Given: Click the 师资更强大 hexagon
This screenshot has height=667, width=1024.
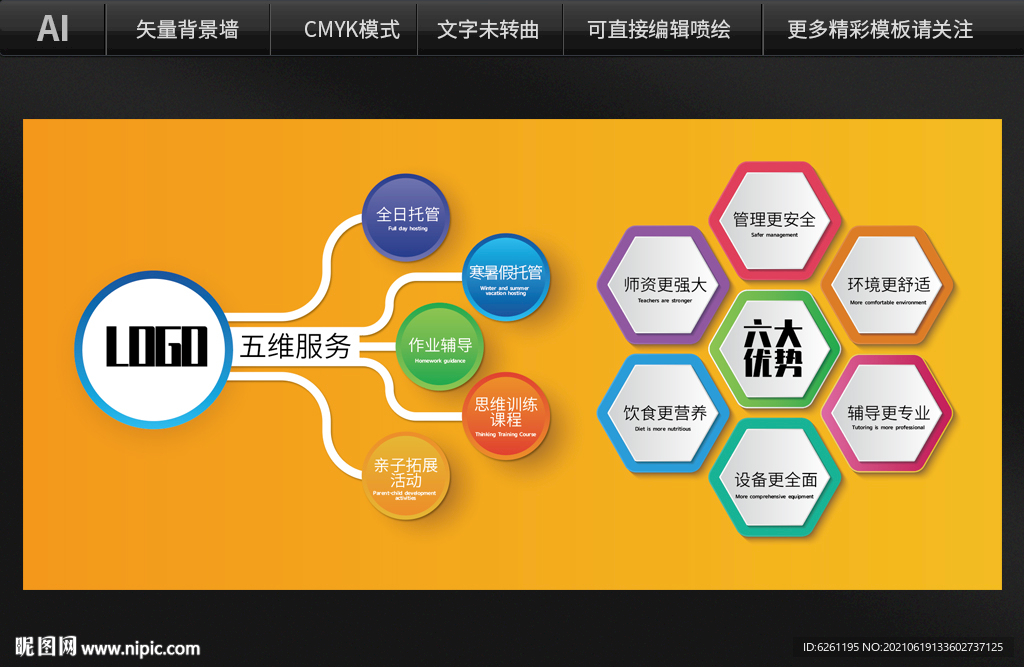Looking at the screenshot, I should [x=664, y=285].
